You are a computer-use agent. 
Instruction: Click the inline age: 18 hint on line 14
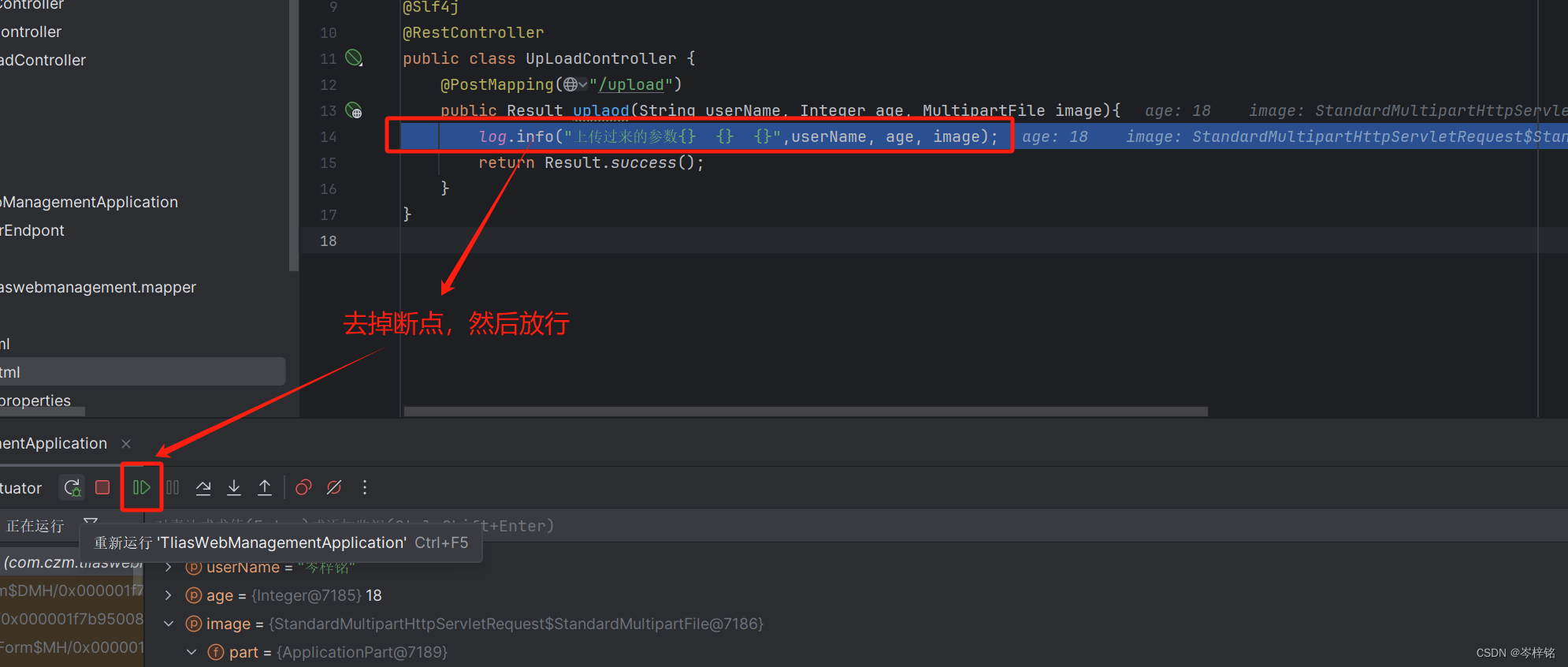click(1055, 136)
